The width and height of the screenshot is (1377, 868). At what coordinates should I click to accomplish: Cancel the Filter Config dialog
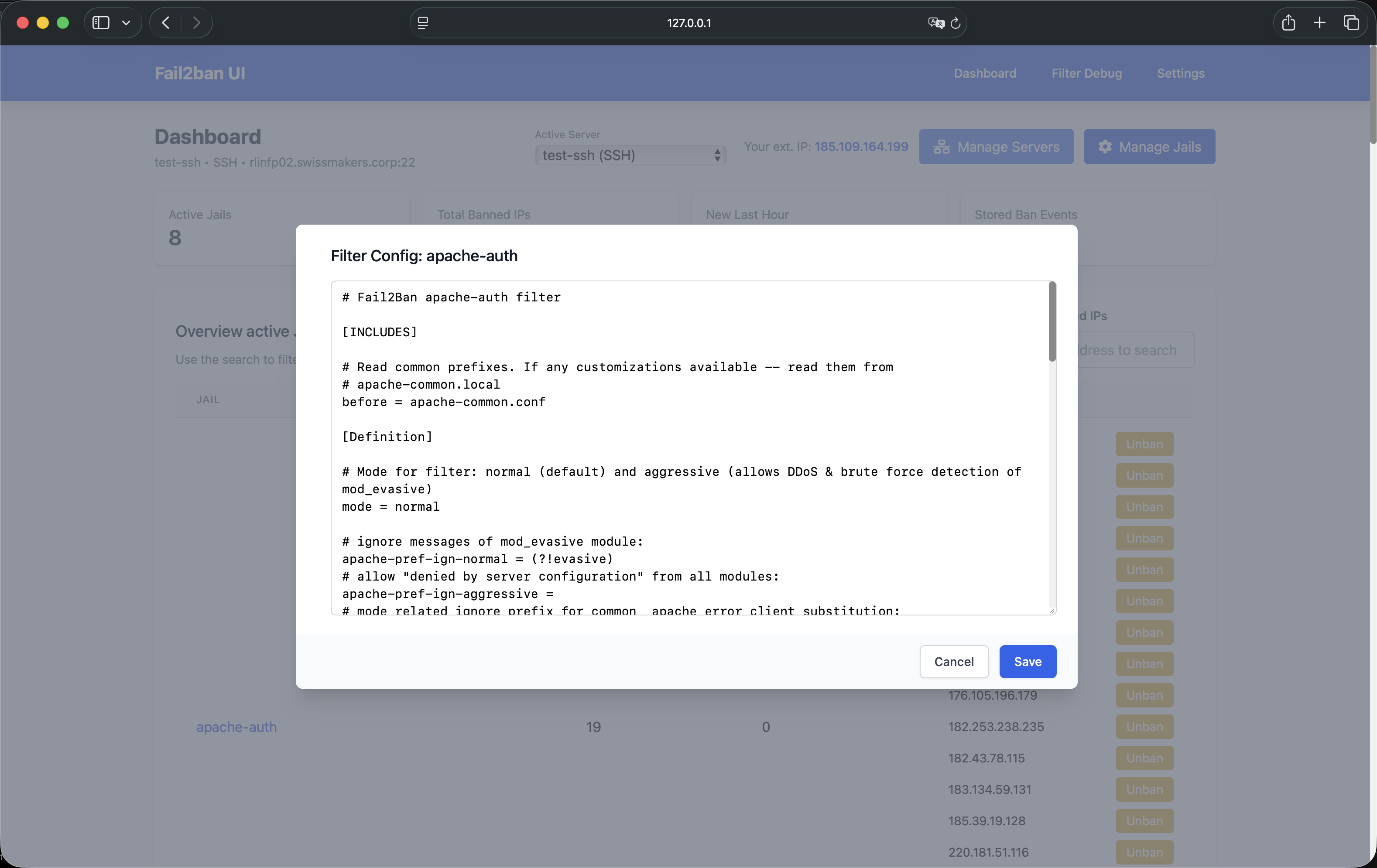click(953, 662)
